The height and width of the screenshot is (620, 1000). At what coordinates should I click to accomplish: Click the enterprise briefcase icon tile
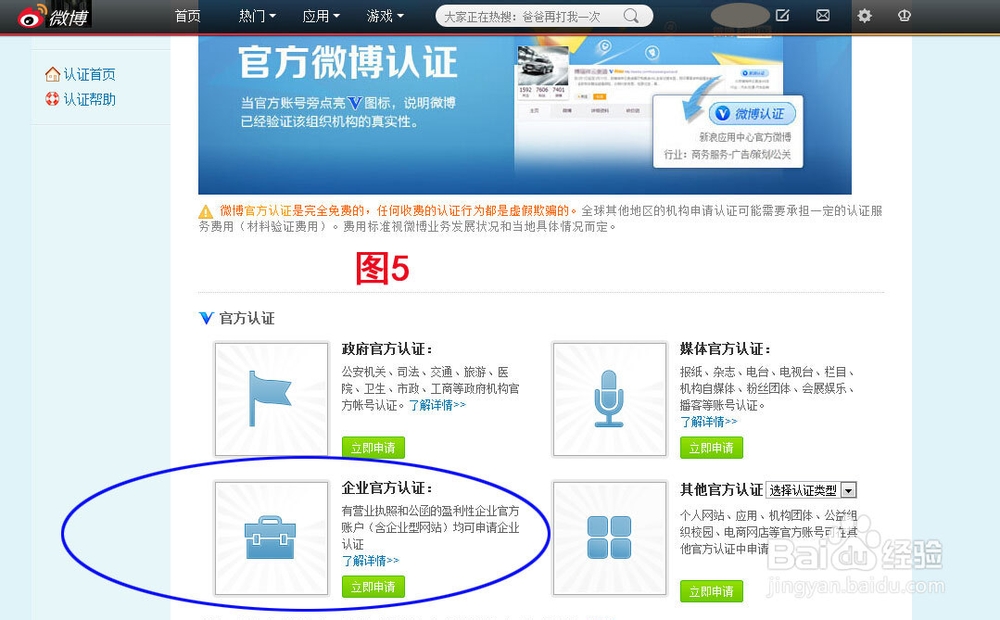click(x=272, y=538)
